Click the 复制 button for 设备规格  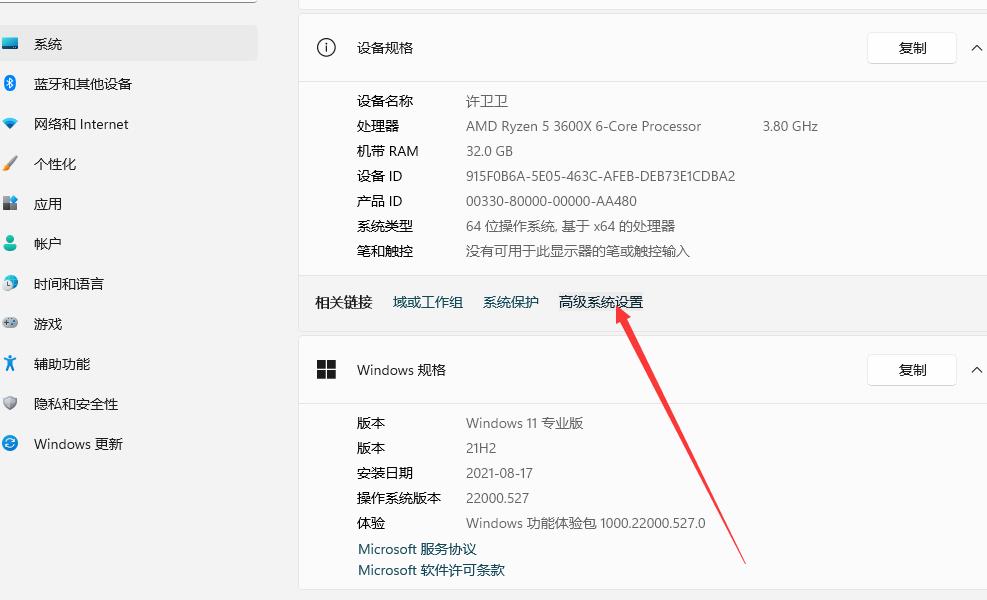tap(911, 47)
